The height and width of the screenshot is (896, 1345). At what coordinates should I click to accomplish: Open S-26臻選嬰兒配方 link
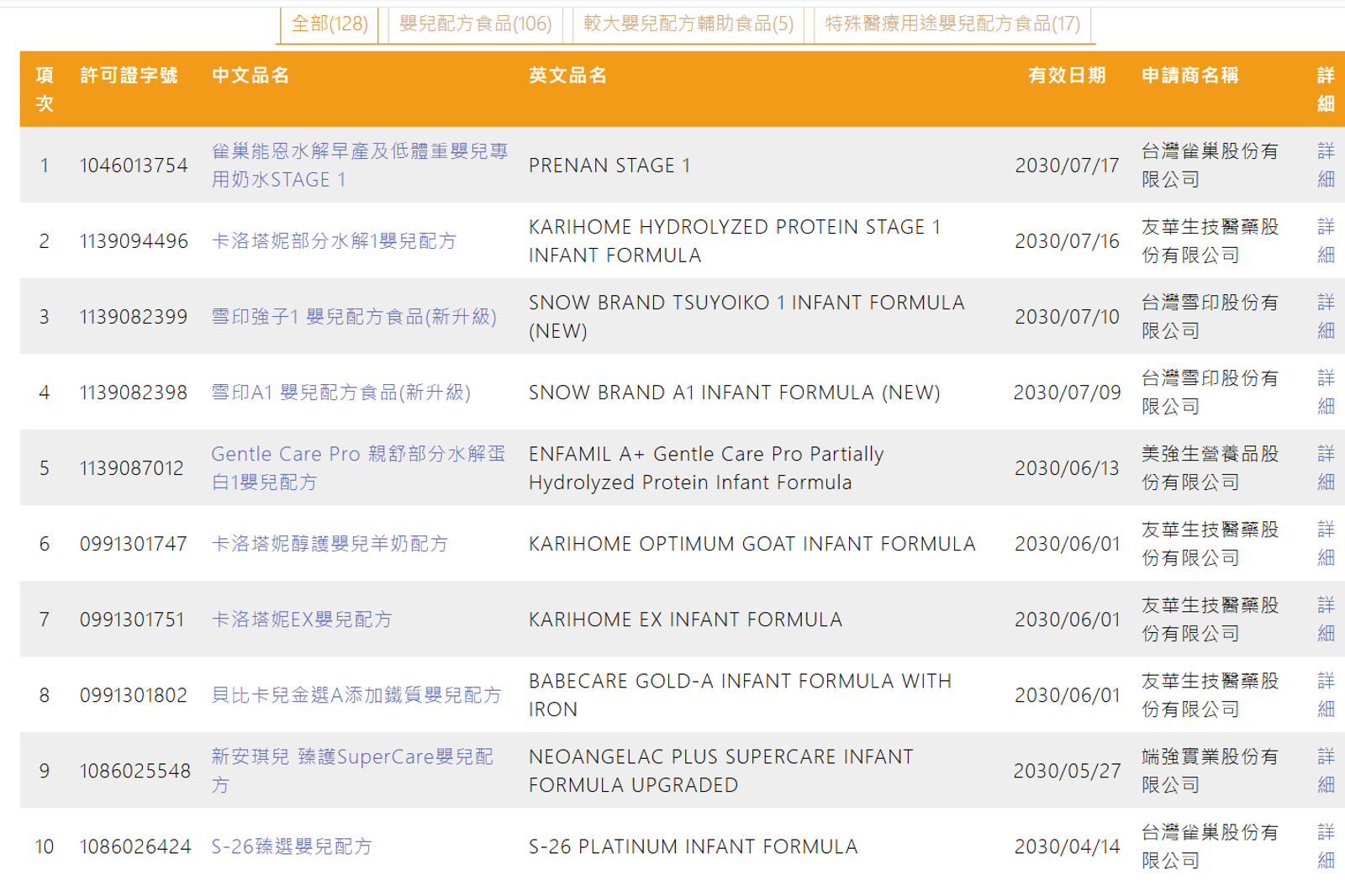click(x=292, y=846)
